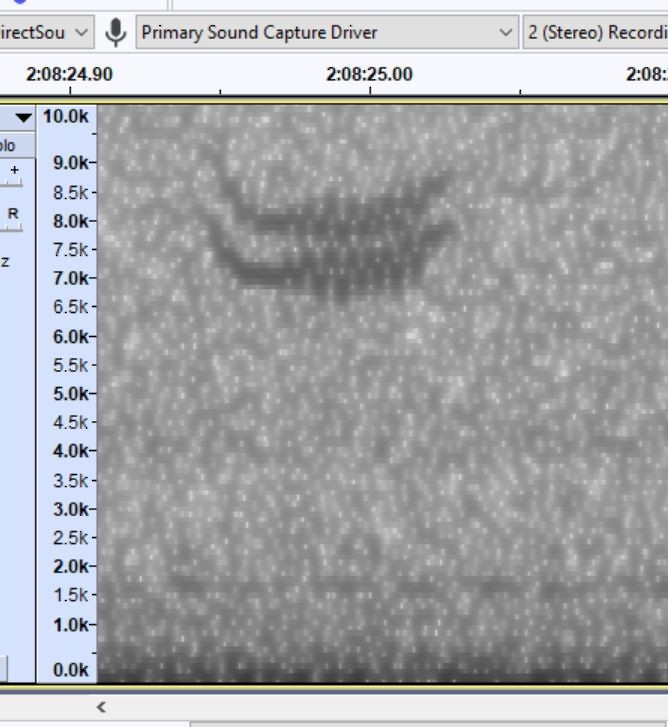This screenshot has height=727, width=668.
Task: Click the 8.0k mark on the vertical scale
Action: click(x=70, y=221)
